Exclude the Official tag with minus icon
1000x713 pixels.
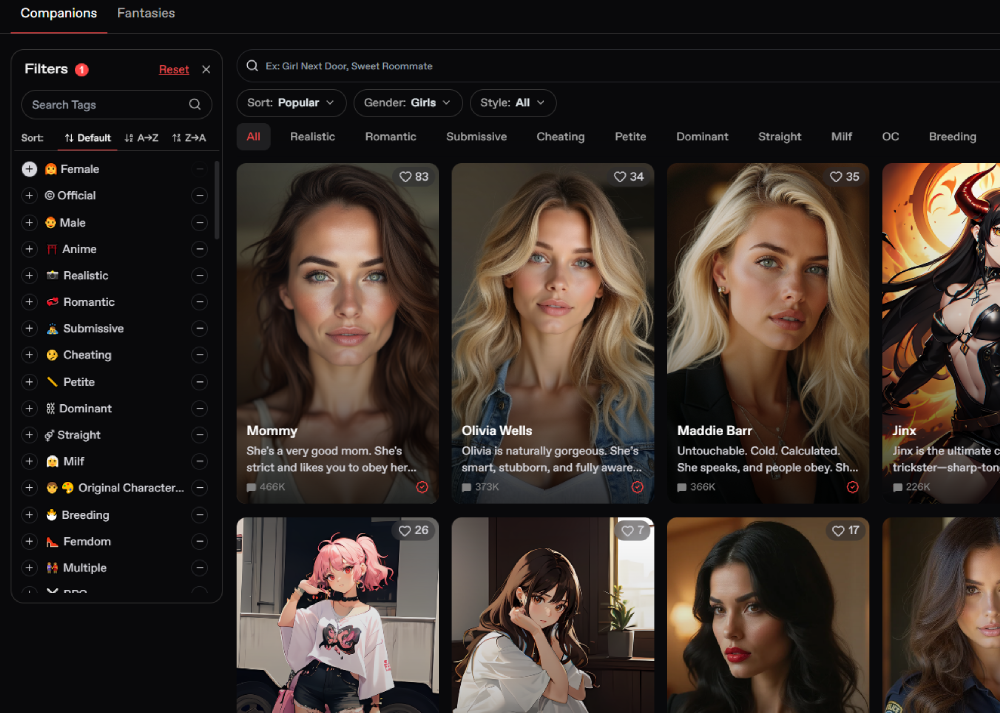200,196
